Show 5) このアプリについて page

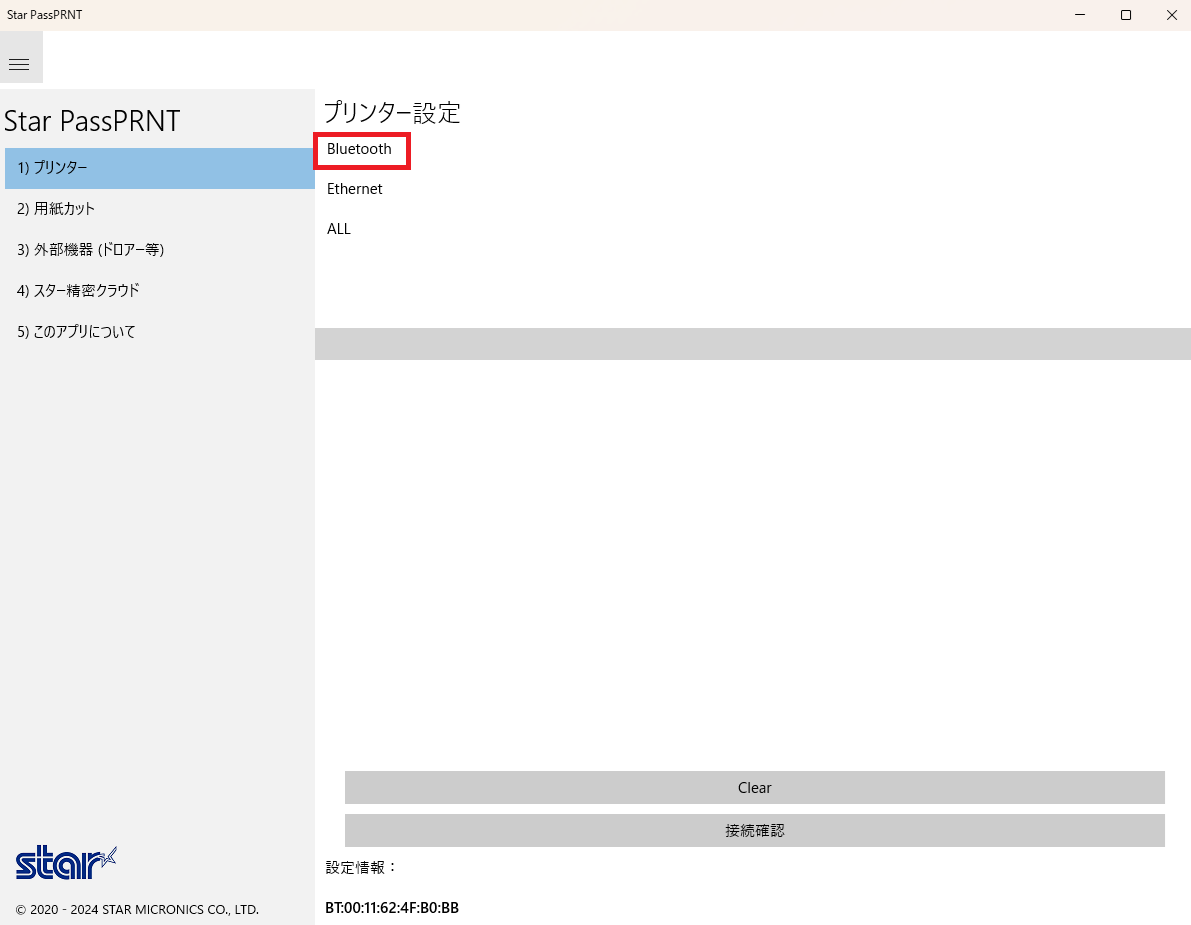point(158,332)
